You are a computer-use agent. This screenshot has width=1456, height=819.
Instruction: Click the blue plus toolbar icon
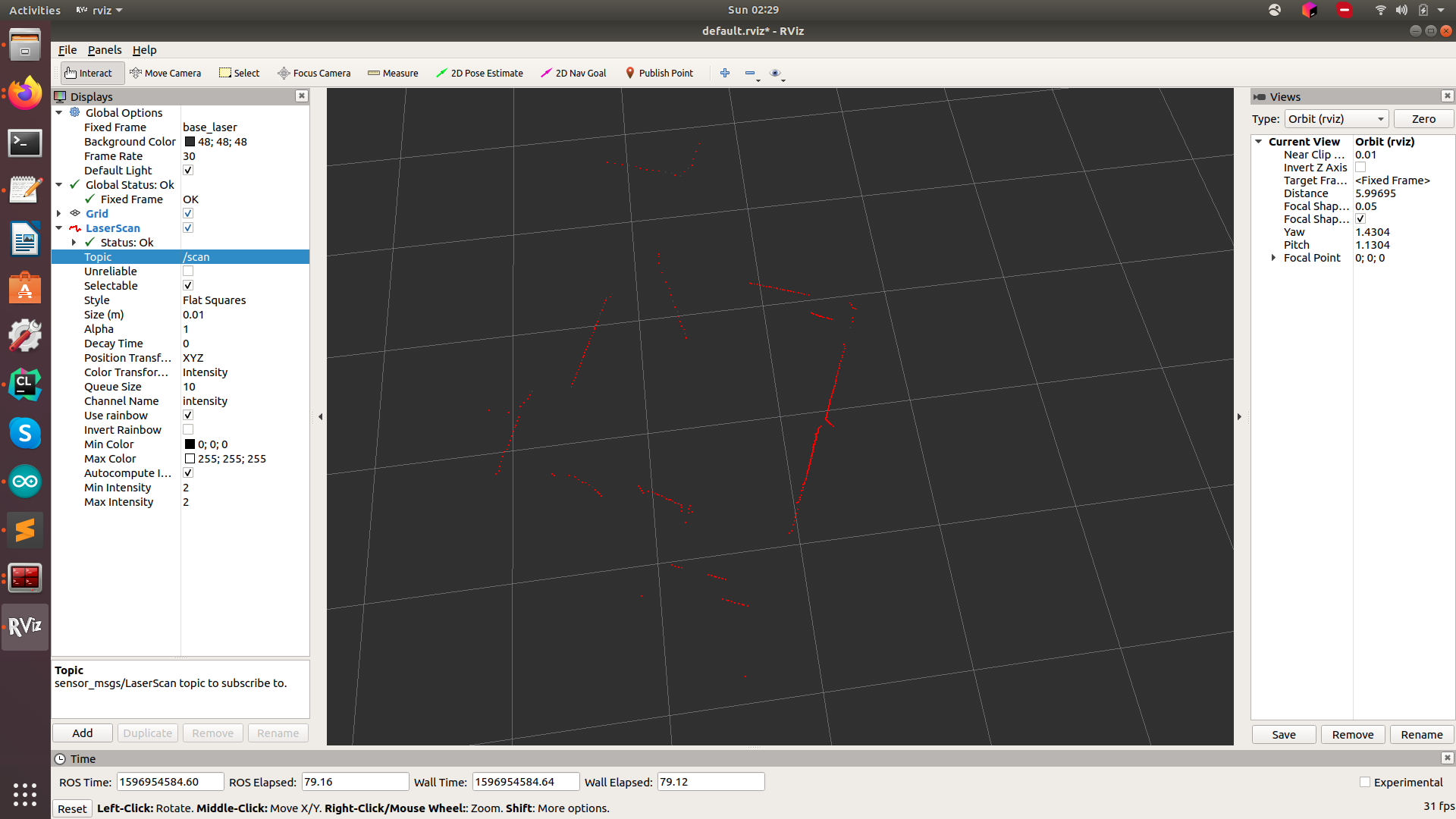(725, 73)
